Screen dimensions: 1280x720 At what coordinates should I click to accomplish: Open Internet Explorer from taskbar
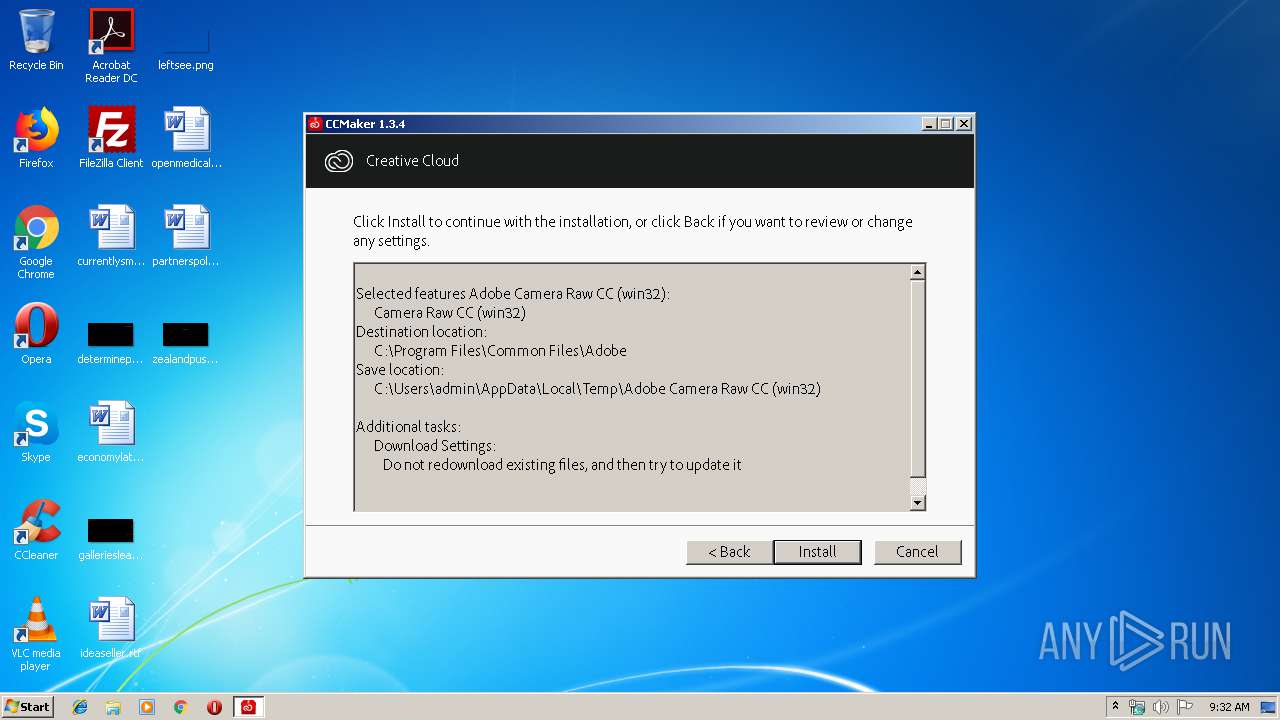click(x=80, y=707)
